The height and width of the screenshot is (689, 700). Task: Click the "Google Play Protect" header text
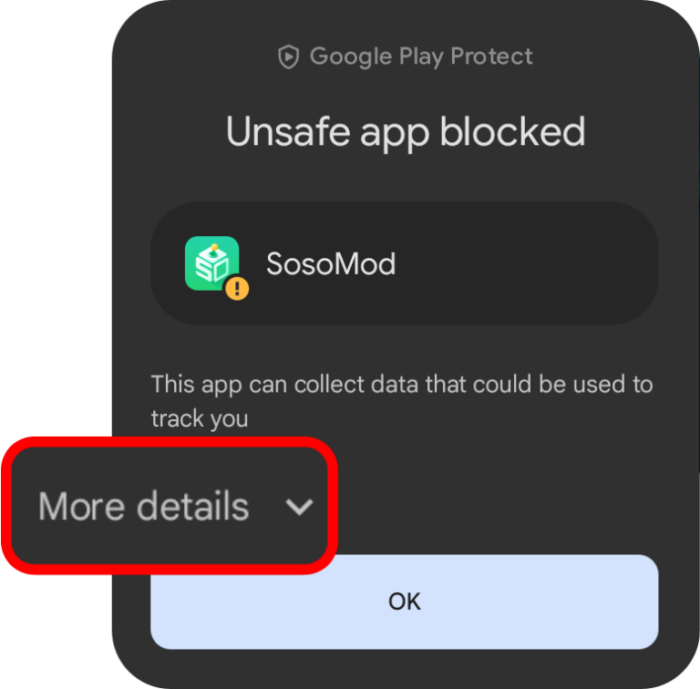click(421, 57)
